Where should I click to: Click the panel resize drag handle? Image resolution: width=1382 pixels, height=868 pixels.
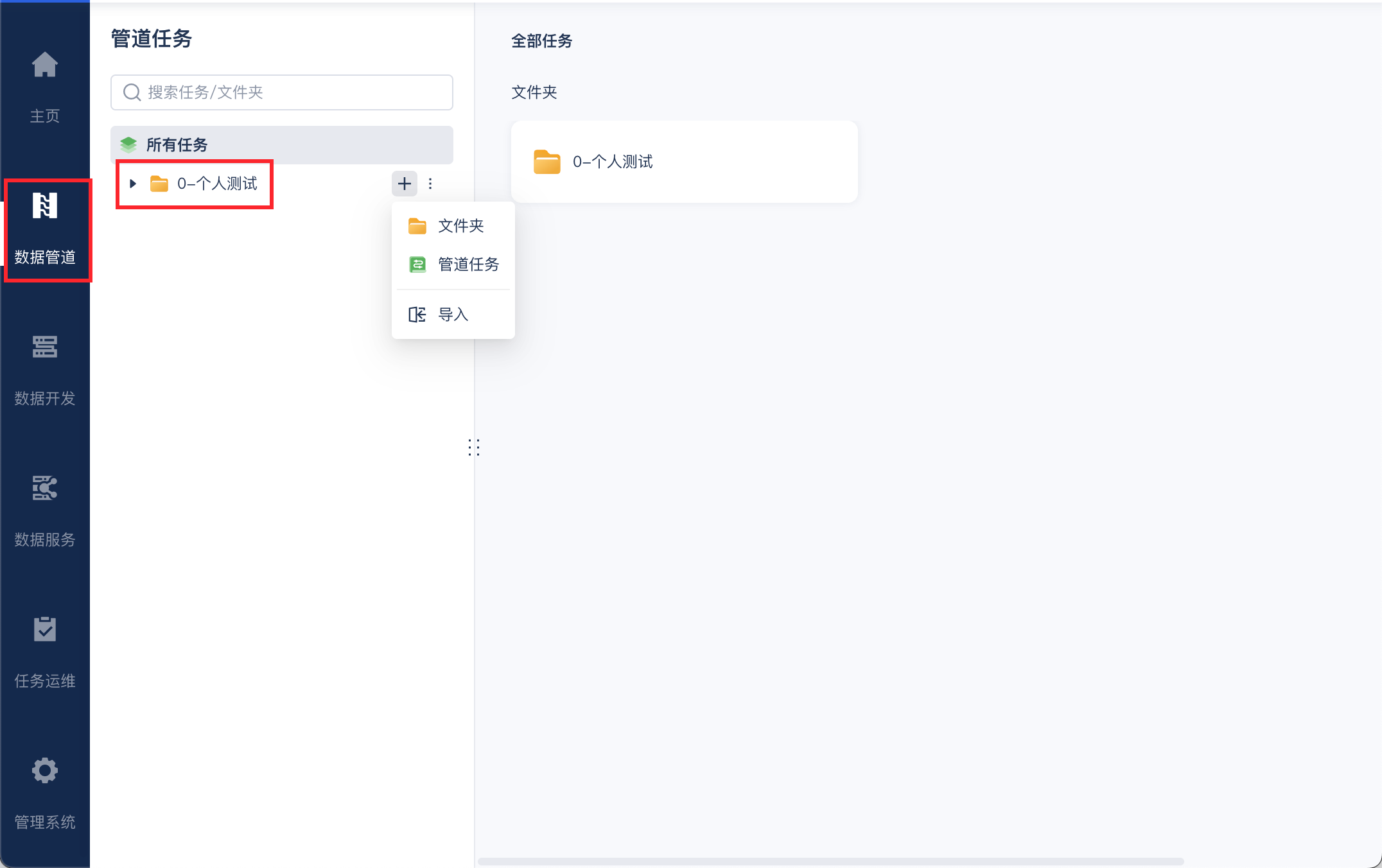click(474, 447)
